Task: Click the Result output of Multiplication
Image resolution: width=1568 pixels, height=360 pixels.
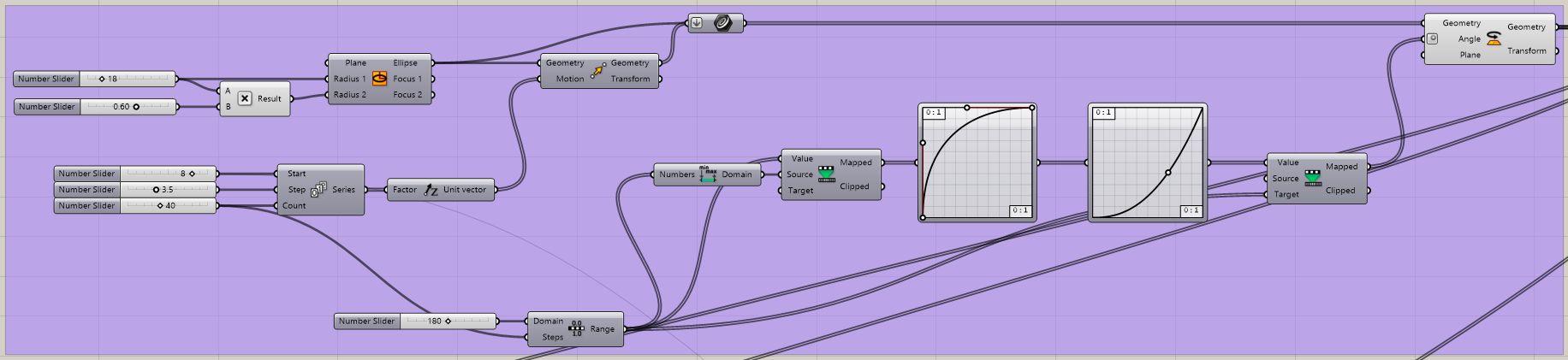Action: click(270, 98)
